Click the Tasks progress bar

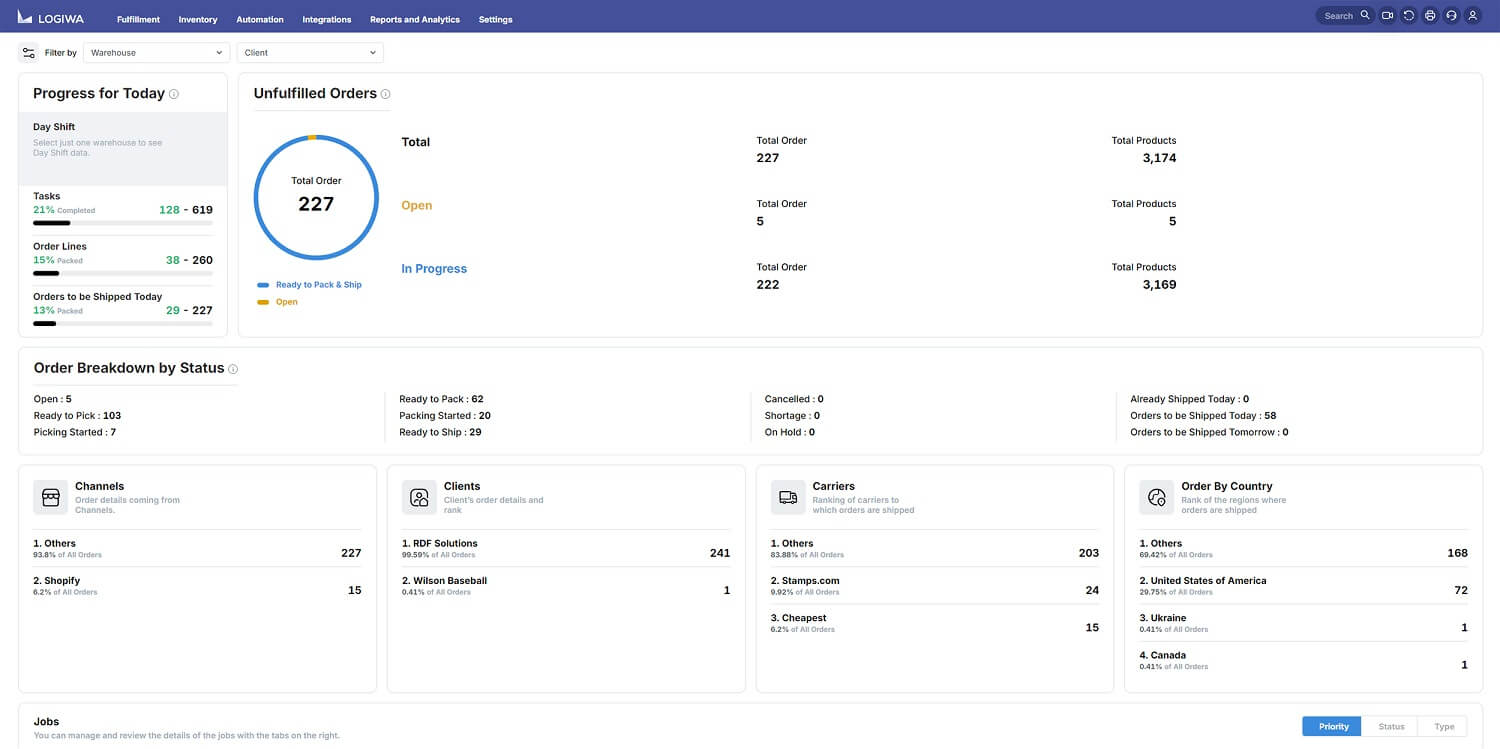coord(122,223)
